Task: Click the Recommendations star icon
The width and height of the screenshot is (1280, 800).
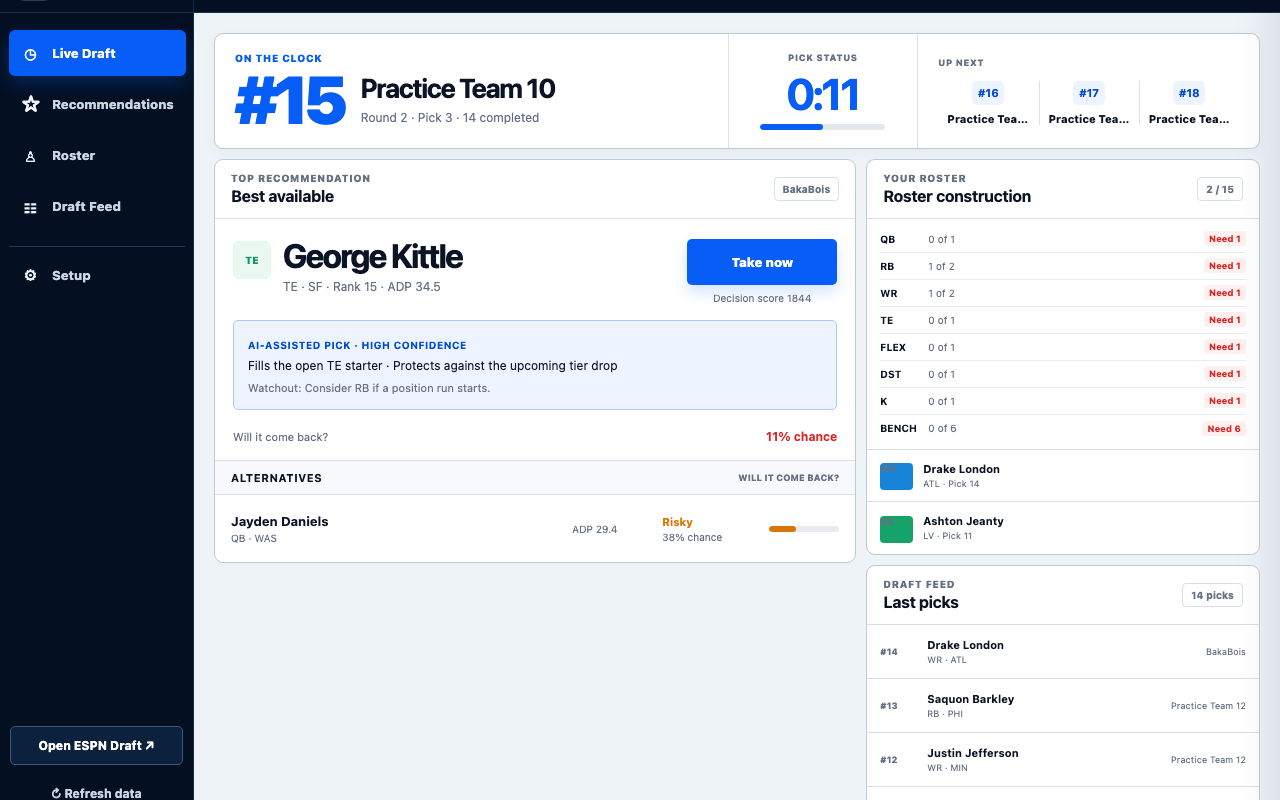Action: coord(31,104)
